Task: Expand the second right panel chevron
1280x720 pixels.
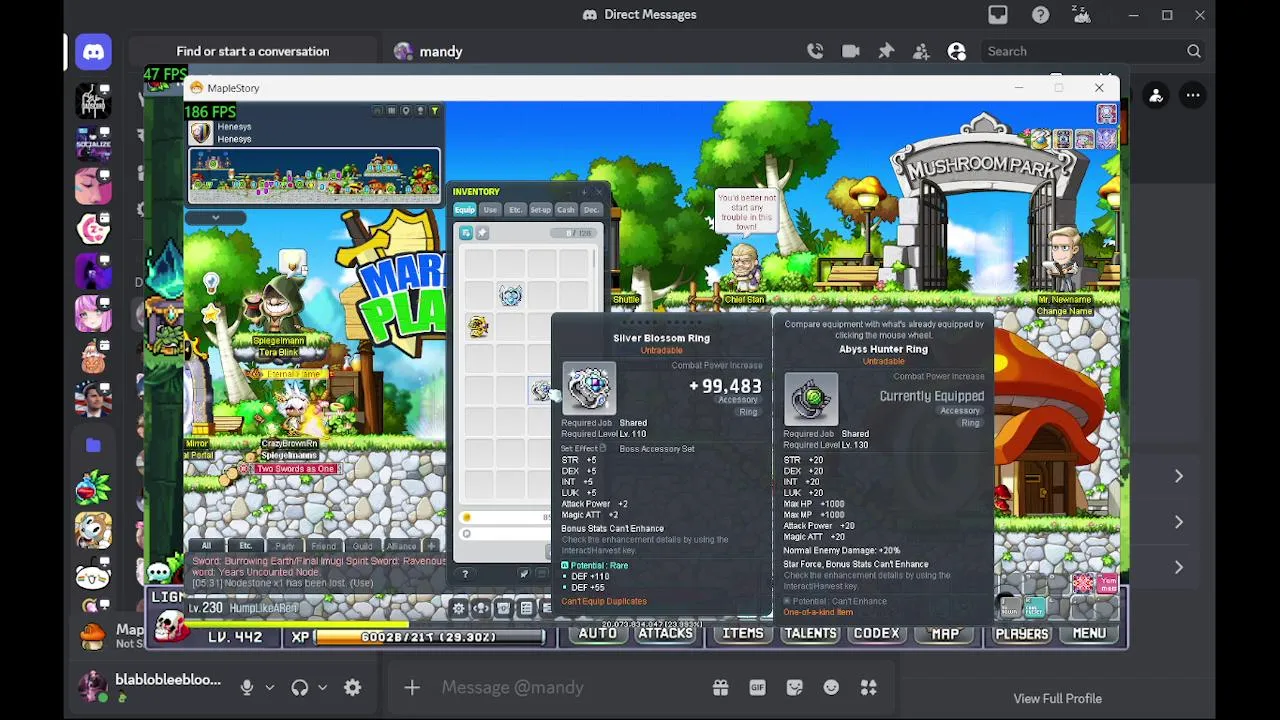Action: click(x=1179, y=522)
